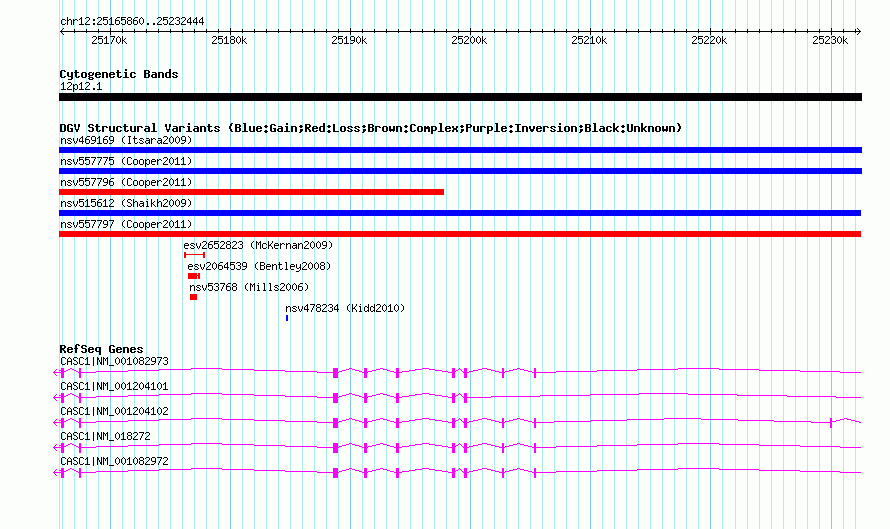Select the blue nsv469169 gain bar

pos(460,150)
